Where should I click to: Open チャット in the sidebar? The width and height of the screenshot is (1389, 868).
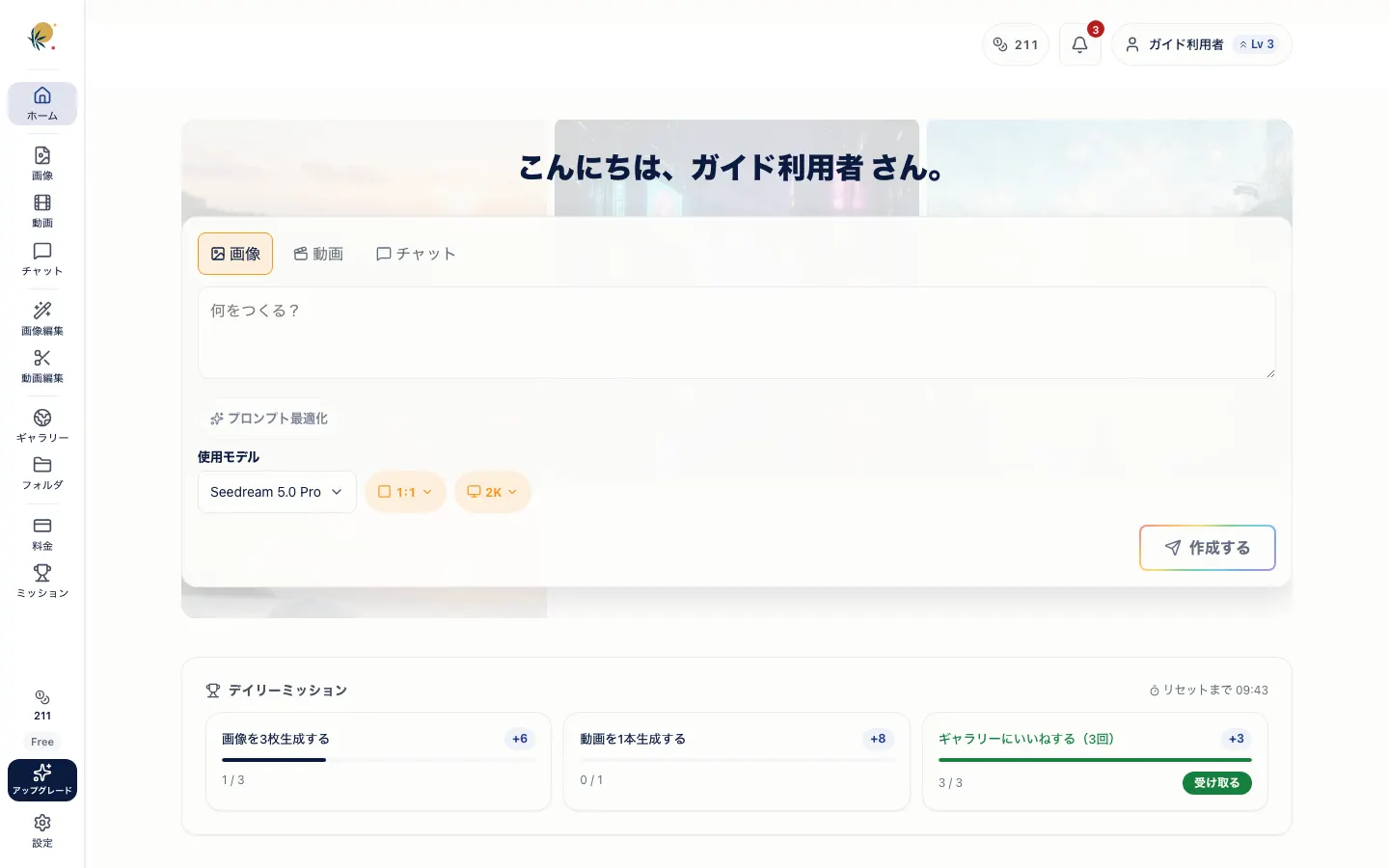click(42, 259)
